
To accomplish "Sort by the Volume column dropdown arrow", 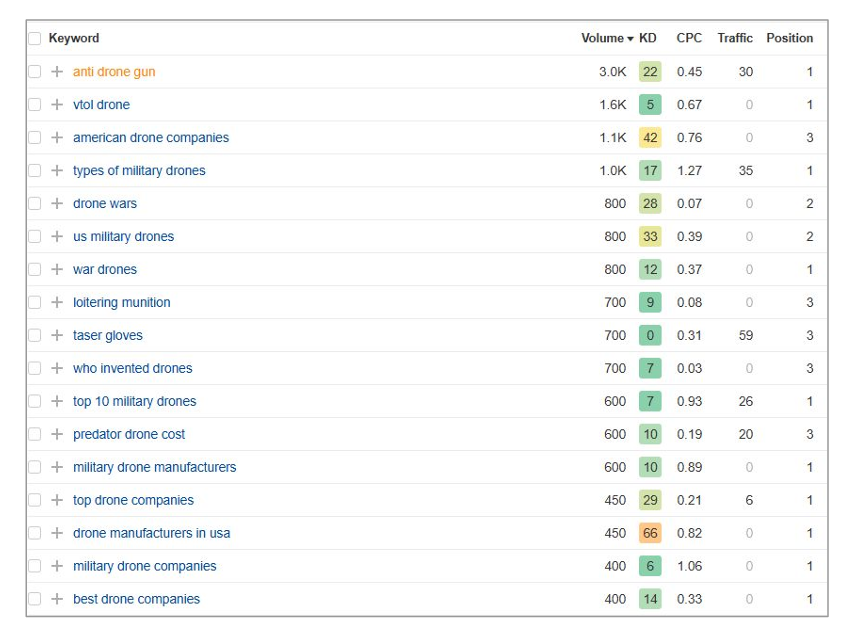I will point(630,39).
